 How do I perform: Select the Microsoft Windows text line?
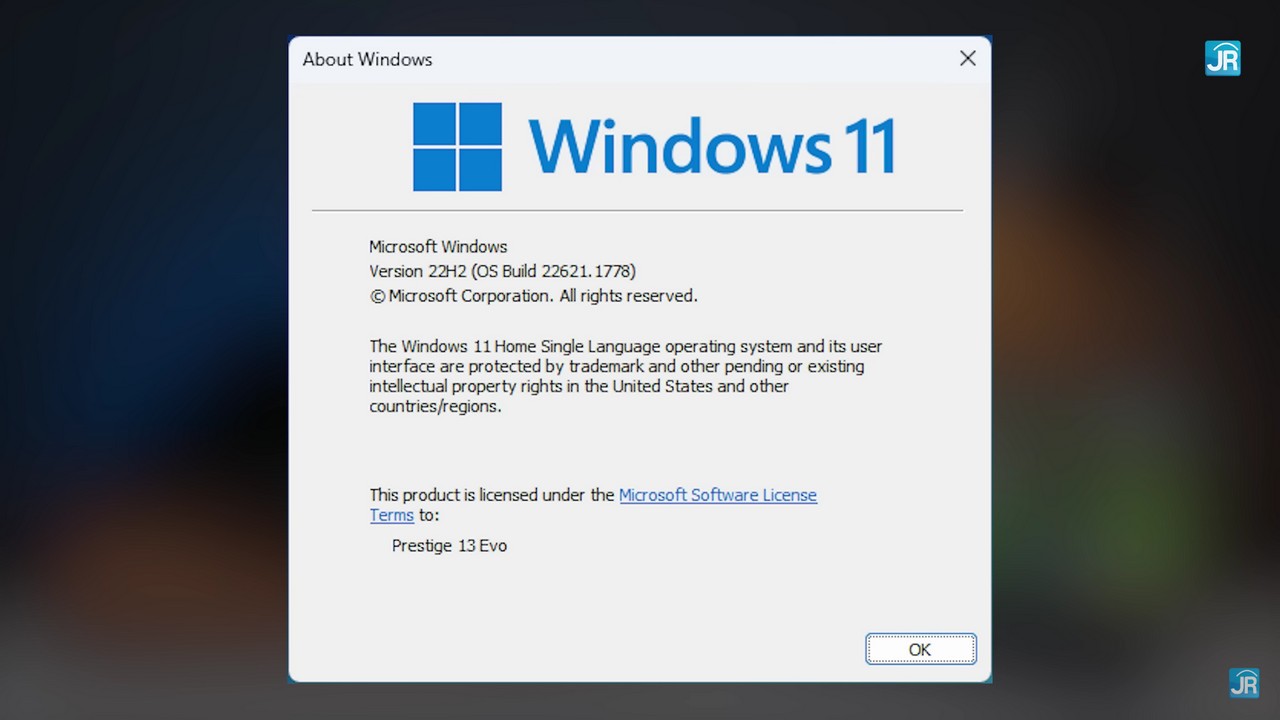(438, 246)
